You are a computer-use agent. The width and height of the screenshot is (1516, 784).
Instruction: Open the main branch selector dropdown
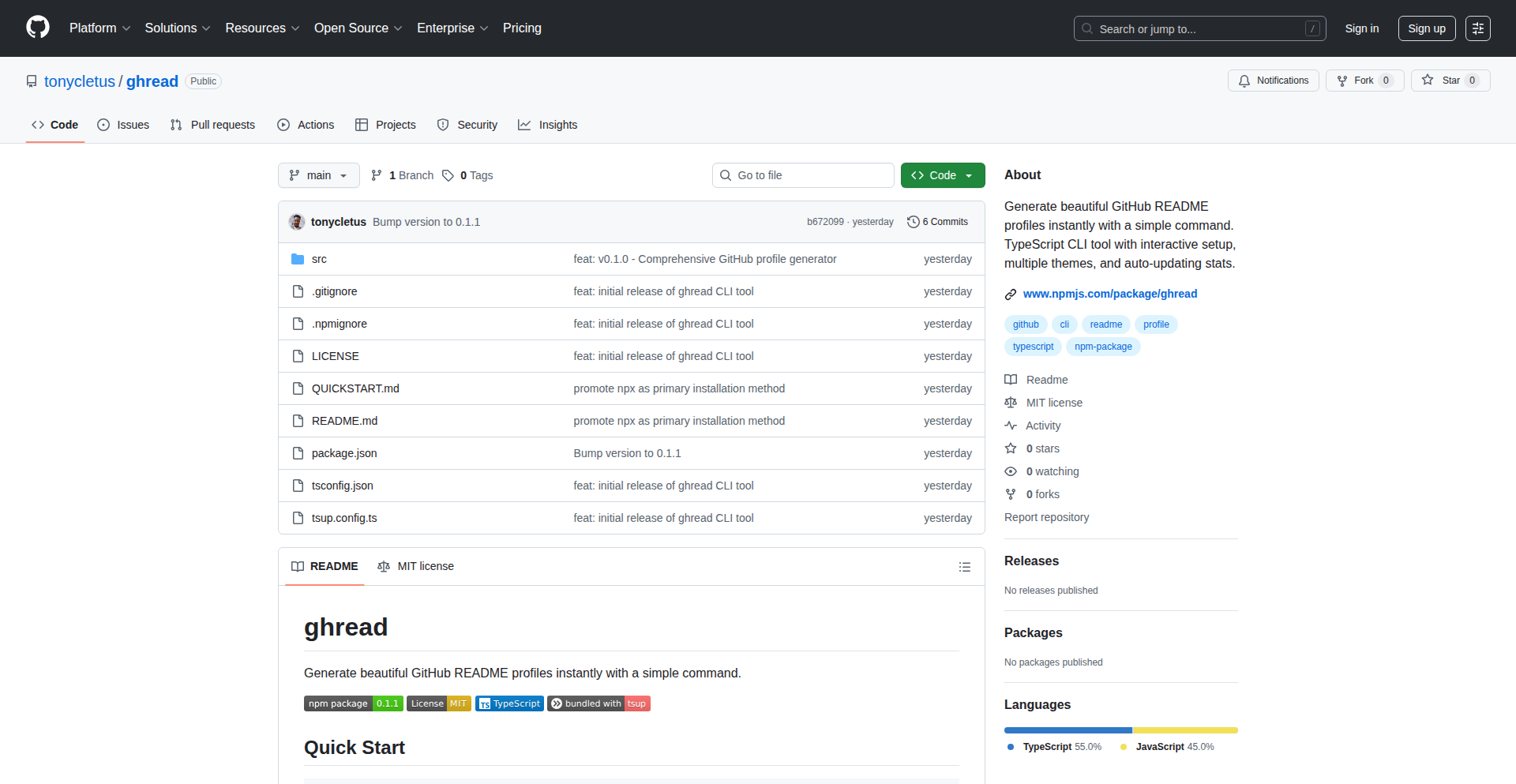pos(319,175)
